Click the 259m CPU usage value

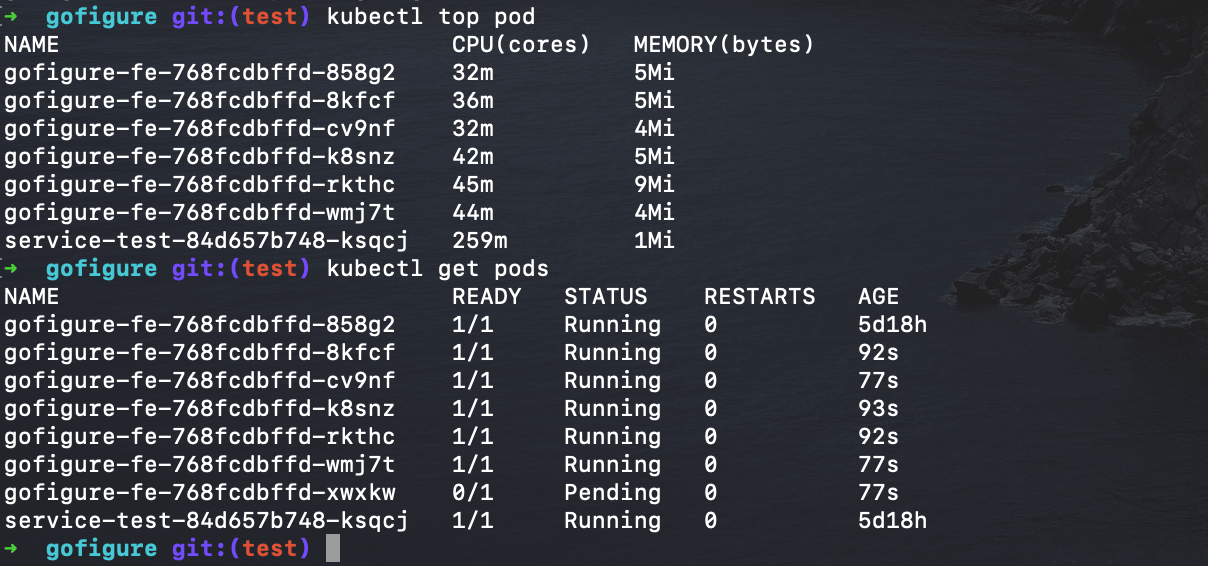tap(480, 240)
